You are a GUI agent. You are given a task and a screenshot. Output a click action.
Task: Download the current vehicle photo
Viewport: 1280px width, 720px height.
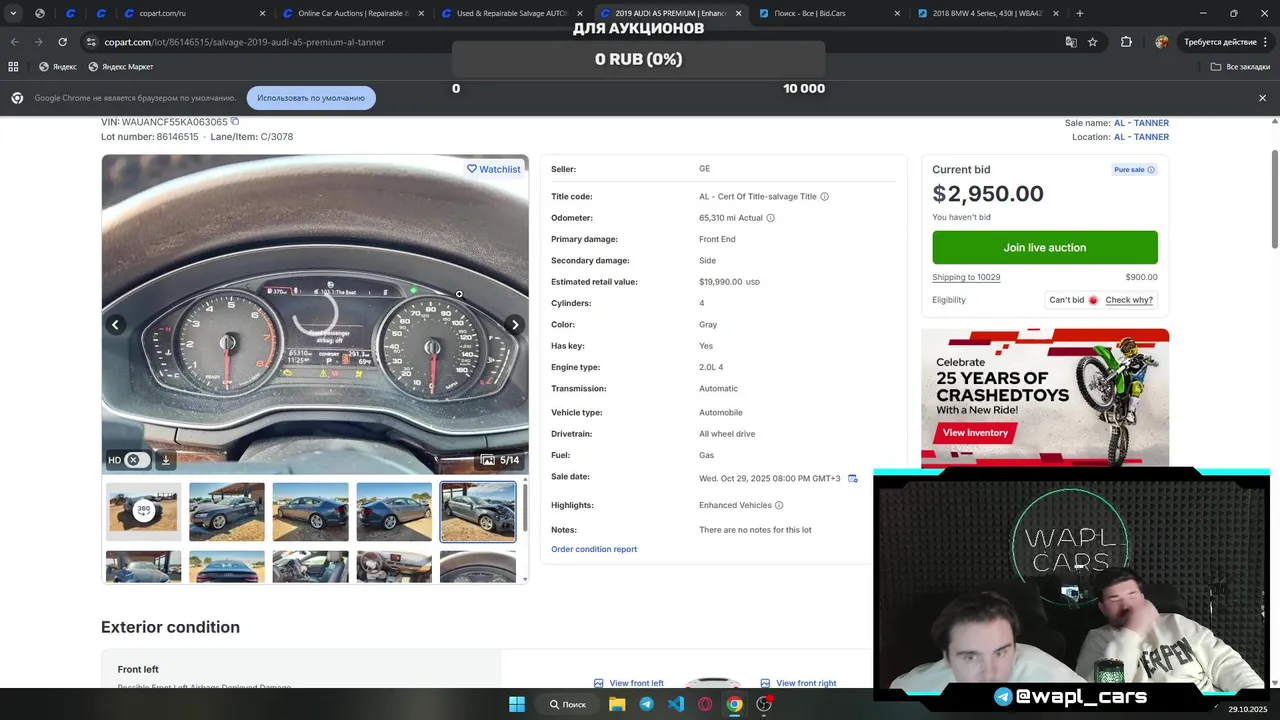point(166,460)
